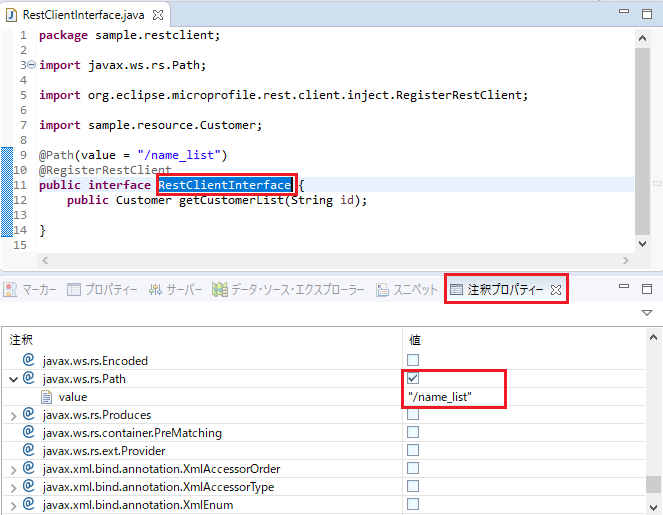This screenshot has width=663, height=515.
Task: Click the XmlEnum annotation @ icon
Action: click(28, 504)
